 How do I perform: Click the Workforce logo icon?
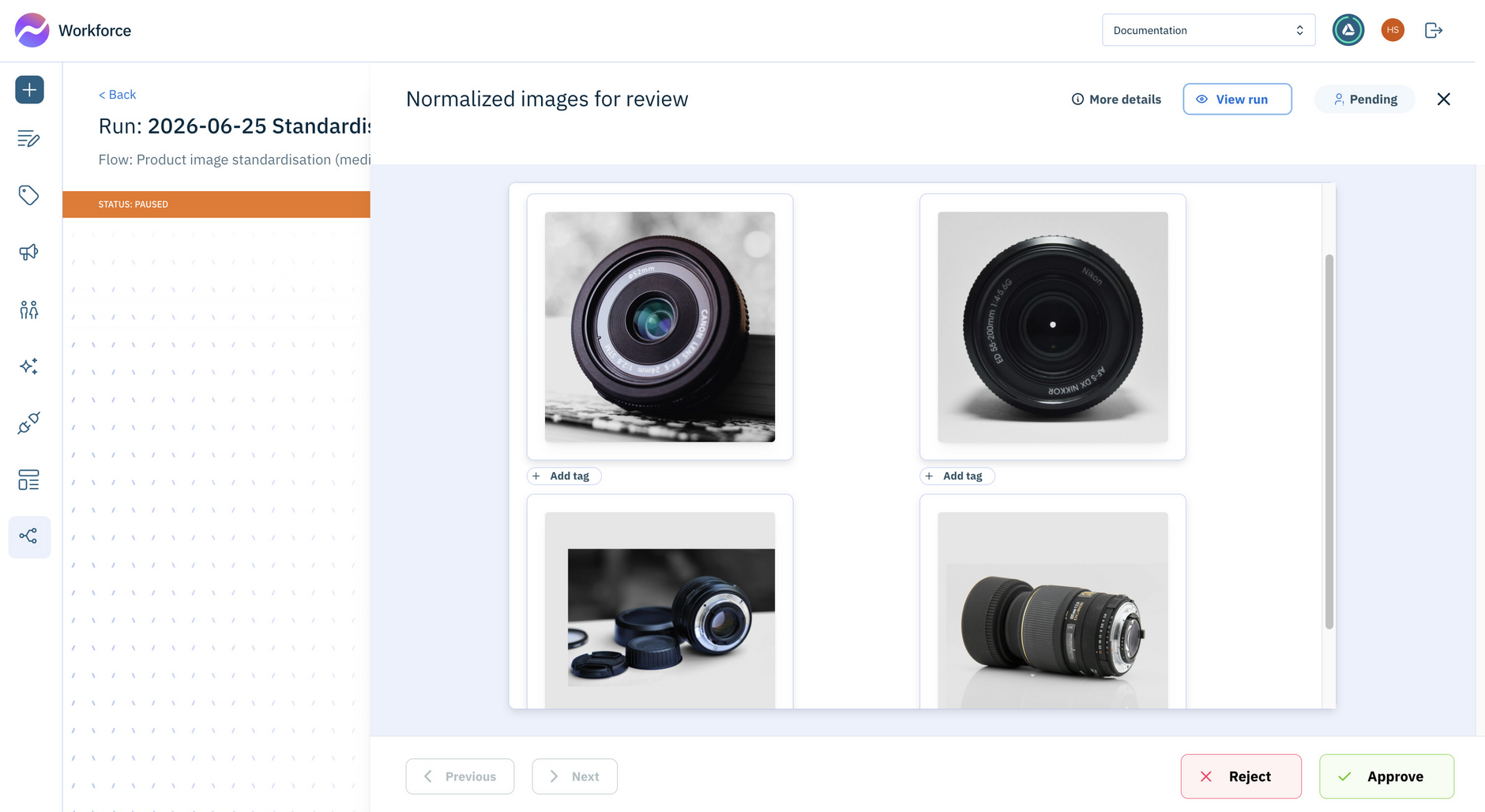[32, 30]
